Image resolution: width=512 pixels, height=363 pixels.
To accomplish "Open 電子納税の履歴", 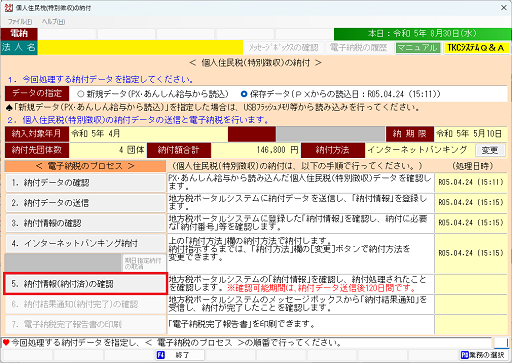I will (x=359, y=48).
